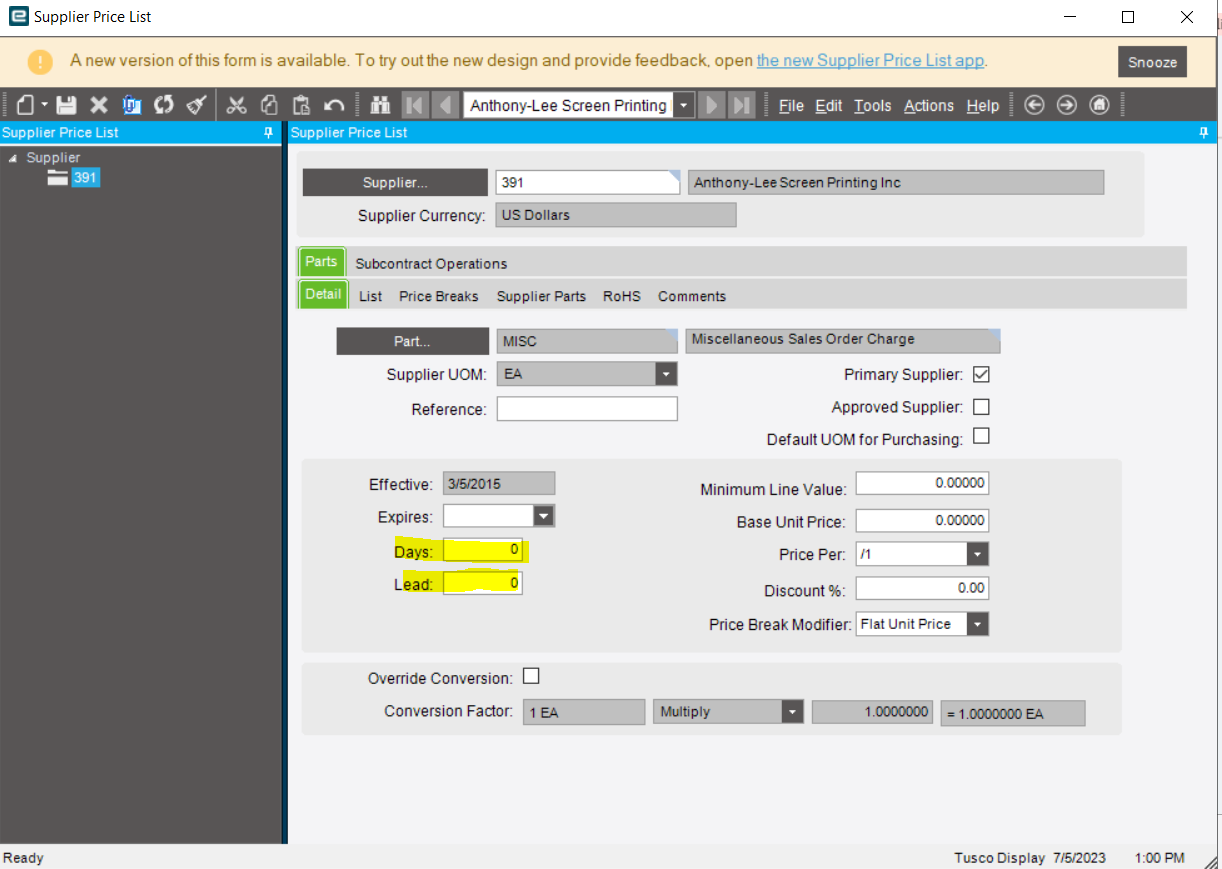The height and width of the screenshot is (869, 1222).
Task: Open the New menu dropdown arrow
Action: click(44, 106)
